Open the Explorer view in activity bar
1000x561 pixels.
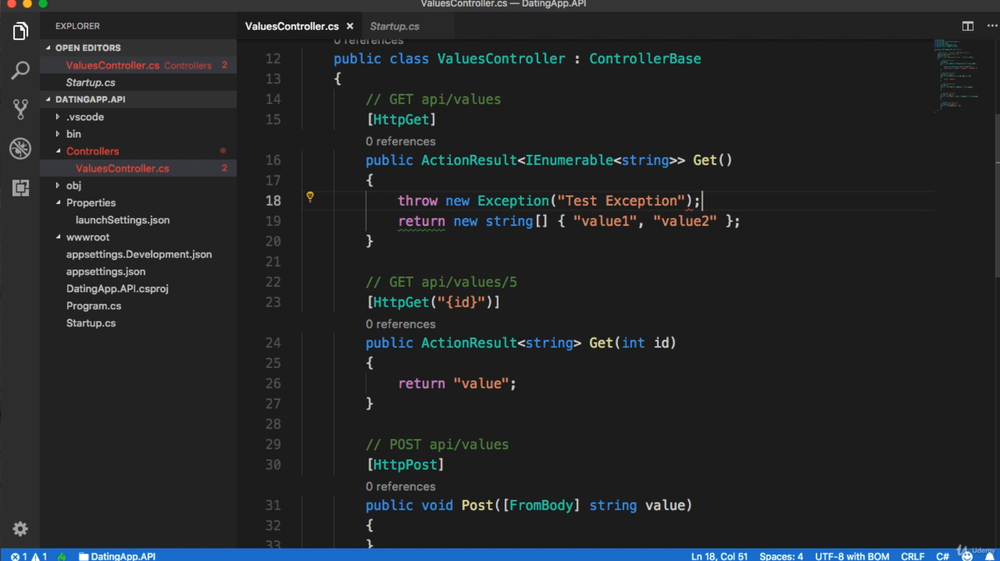click(20, 31)
